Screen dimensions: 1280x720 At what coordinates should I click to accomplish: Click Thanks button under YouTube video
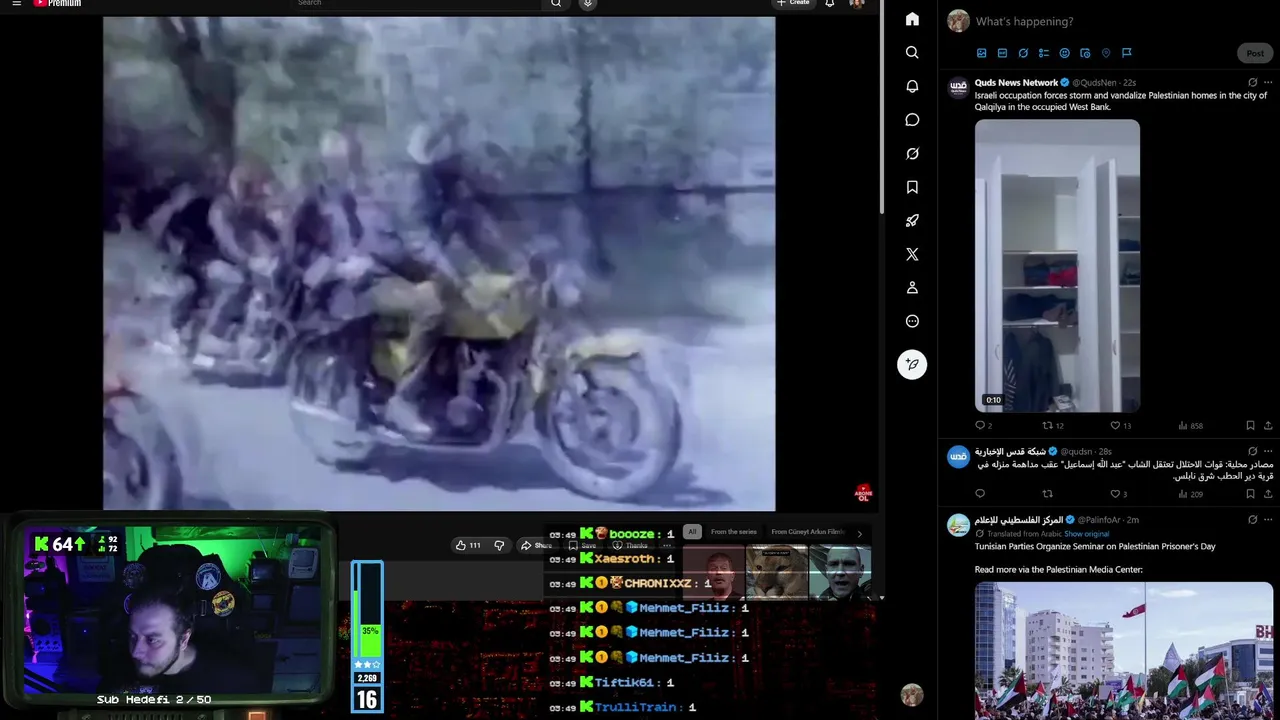click(630, 545)
